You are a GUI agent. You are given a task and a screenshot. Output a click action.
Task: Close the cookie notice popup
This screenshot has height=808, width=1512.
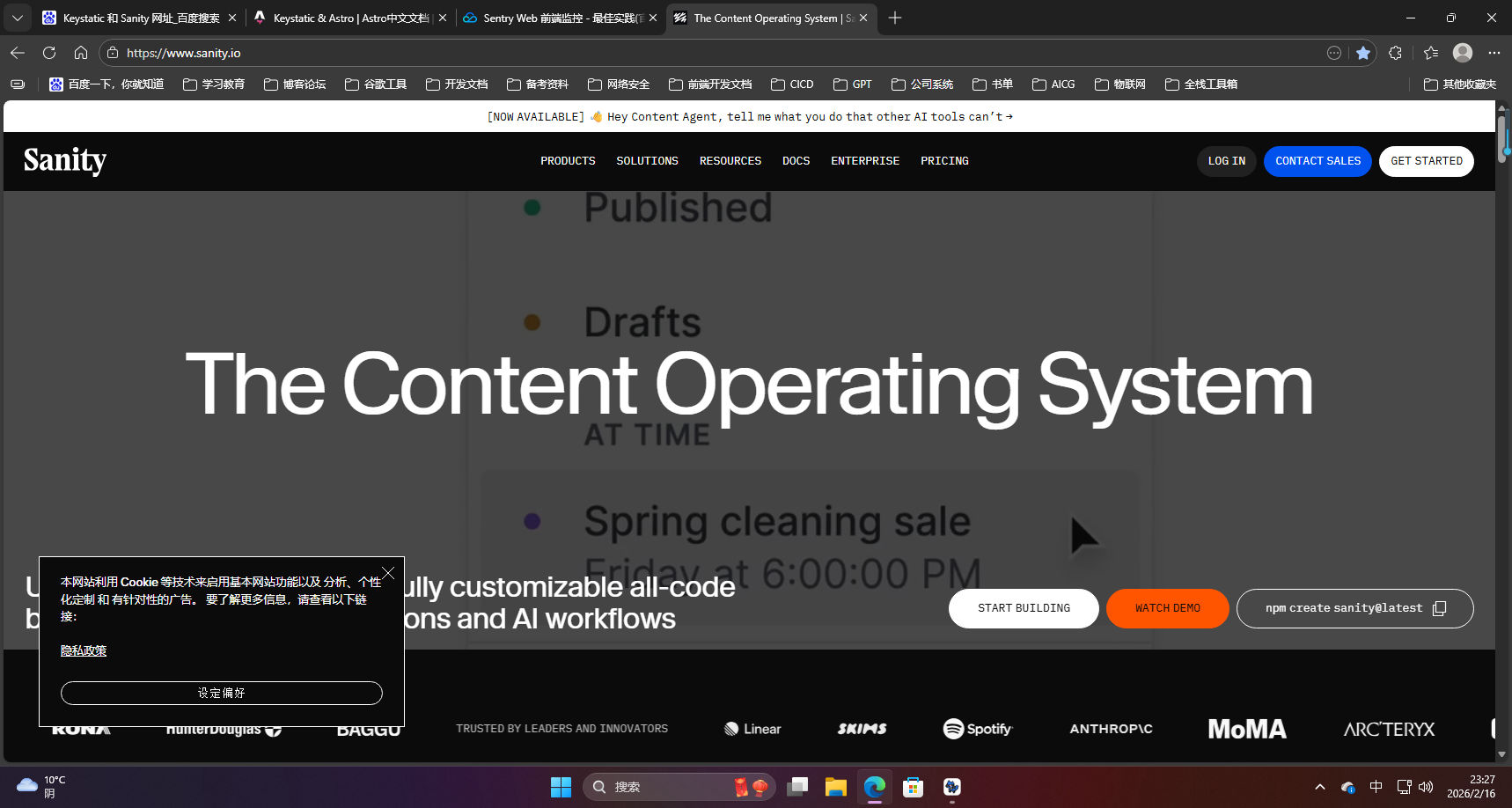388,573
